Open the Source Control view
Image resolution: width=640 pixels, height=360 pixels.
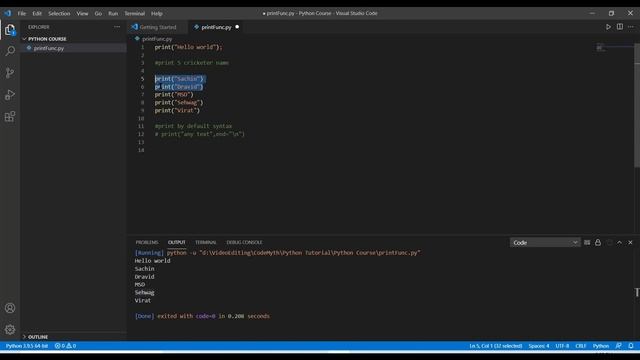pyautogui.click(x=10, y=73)
